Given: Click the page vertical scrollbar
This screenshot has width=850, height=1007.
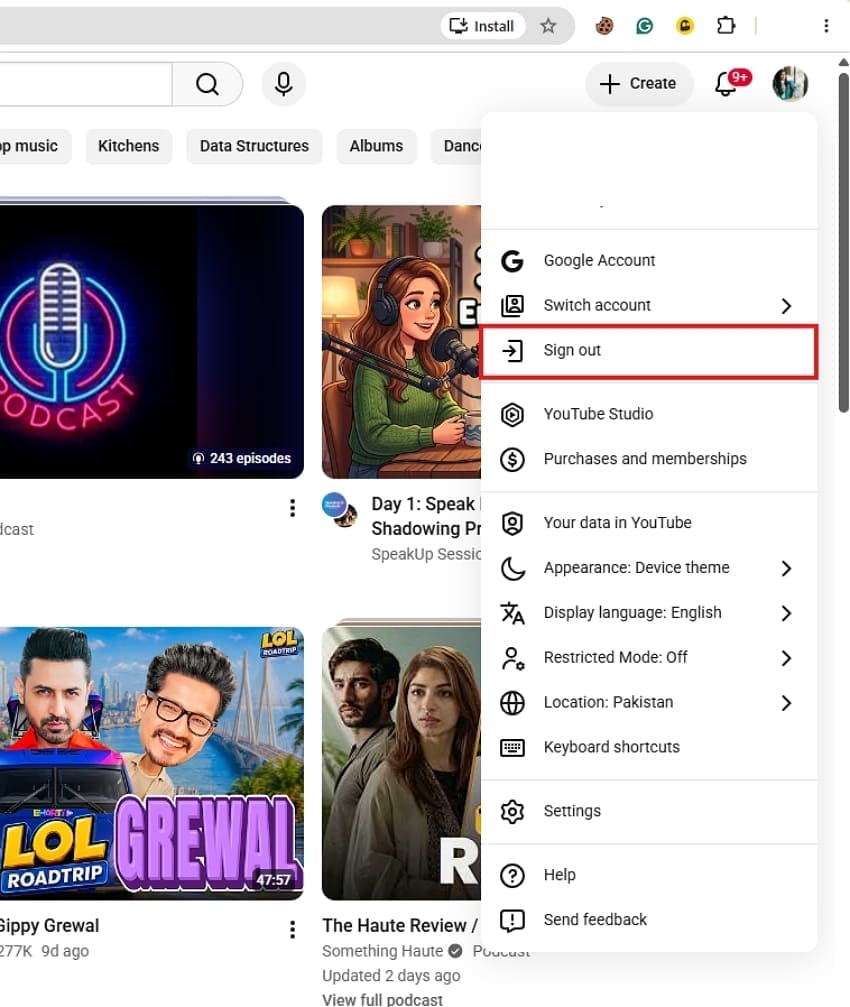Looking at the screenshot, I should coord(844,243).
